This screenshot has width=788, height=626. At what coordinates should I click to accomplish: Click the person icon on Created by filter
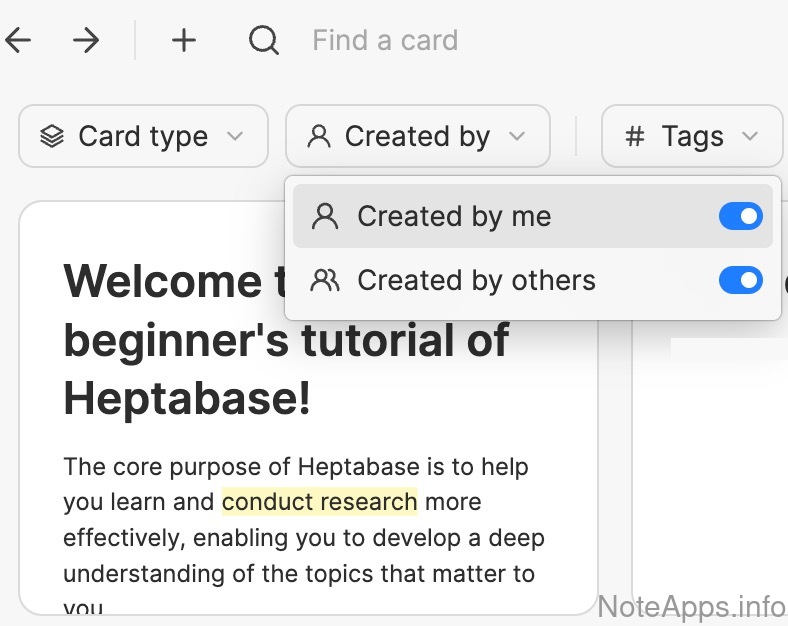point(319,136)
